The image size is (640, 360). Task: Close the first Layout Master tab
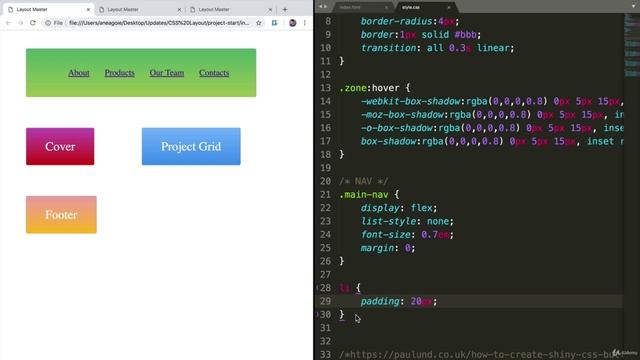click(x=88, y=9)
